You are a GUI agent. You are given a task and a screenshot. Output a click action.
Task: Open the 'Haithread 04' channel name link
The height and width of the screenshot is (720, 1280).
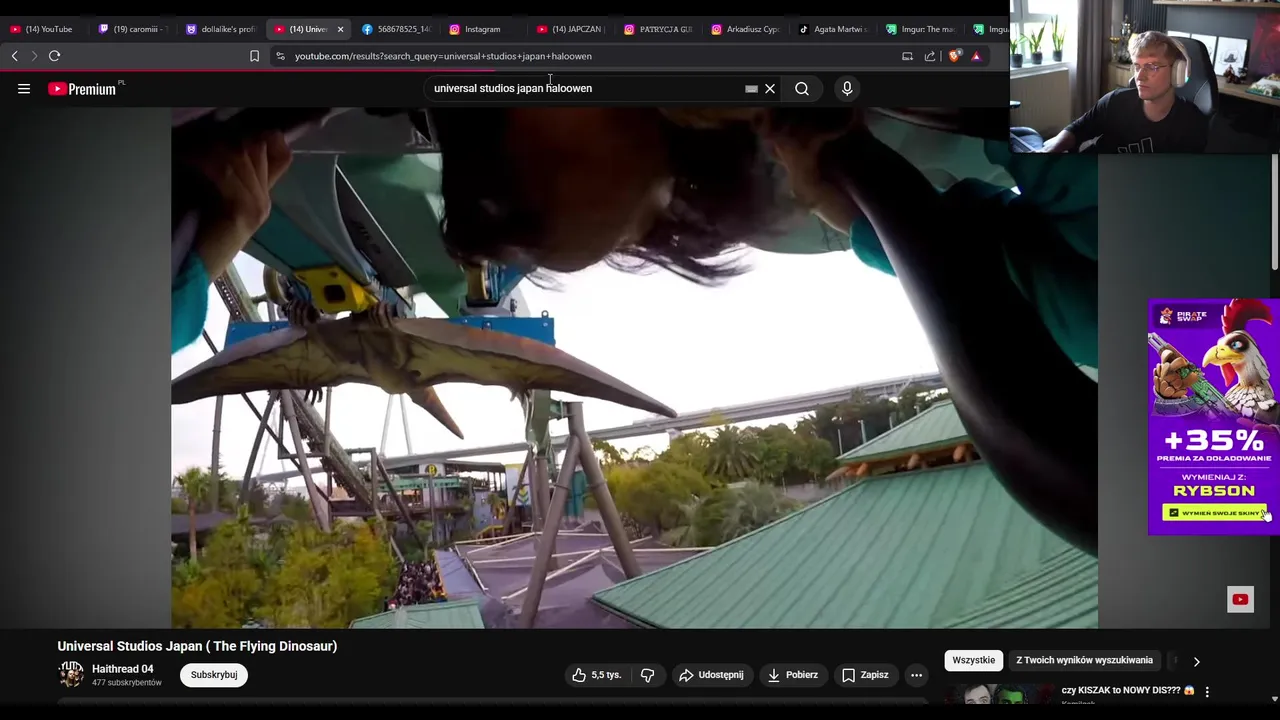122,669
